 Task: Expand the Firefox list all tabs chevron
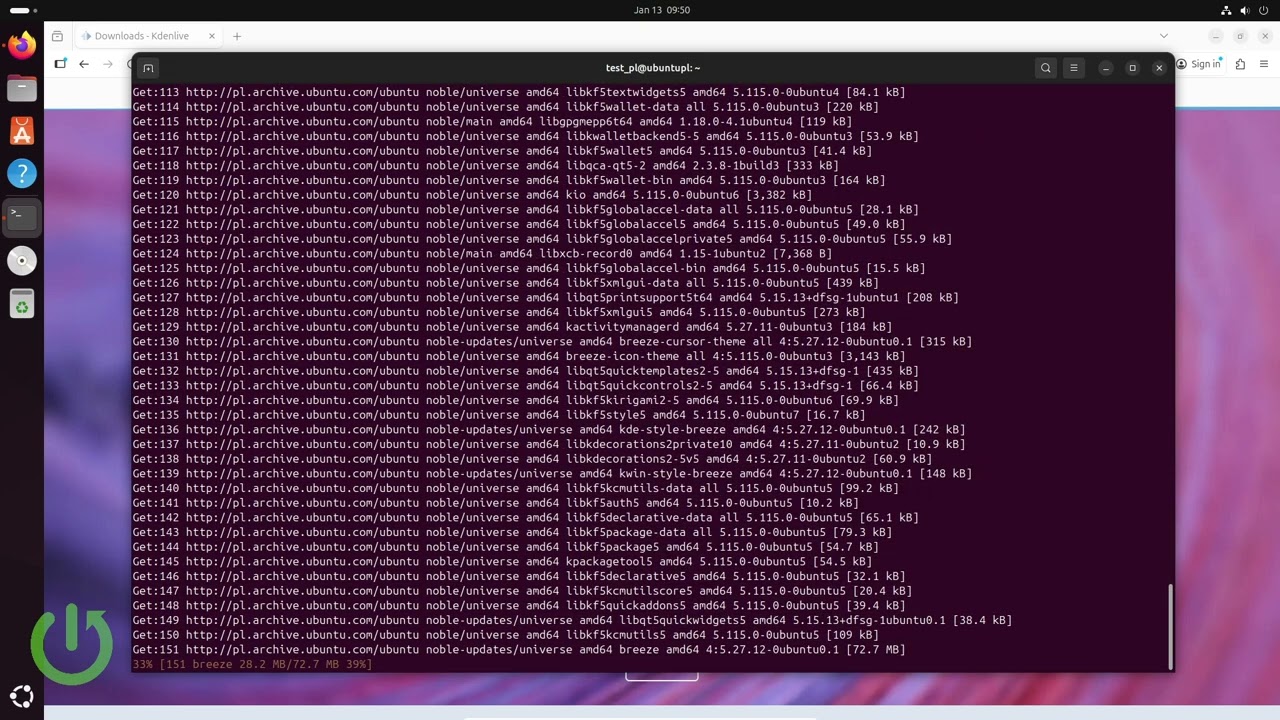[x=1164, y=36]
